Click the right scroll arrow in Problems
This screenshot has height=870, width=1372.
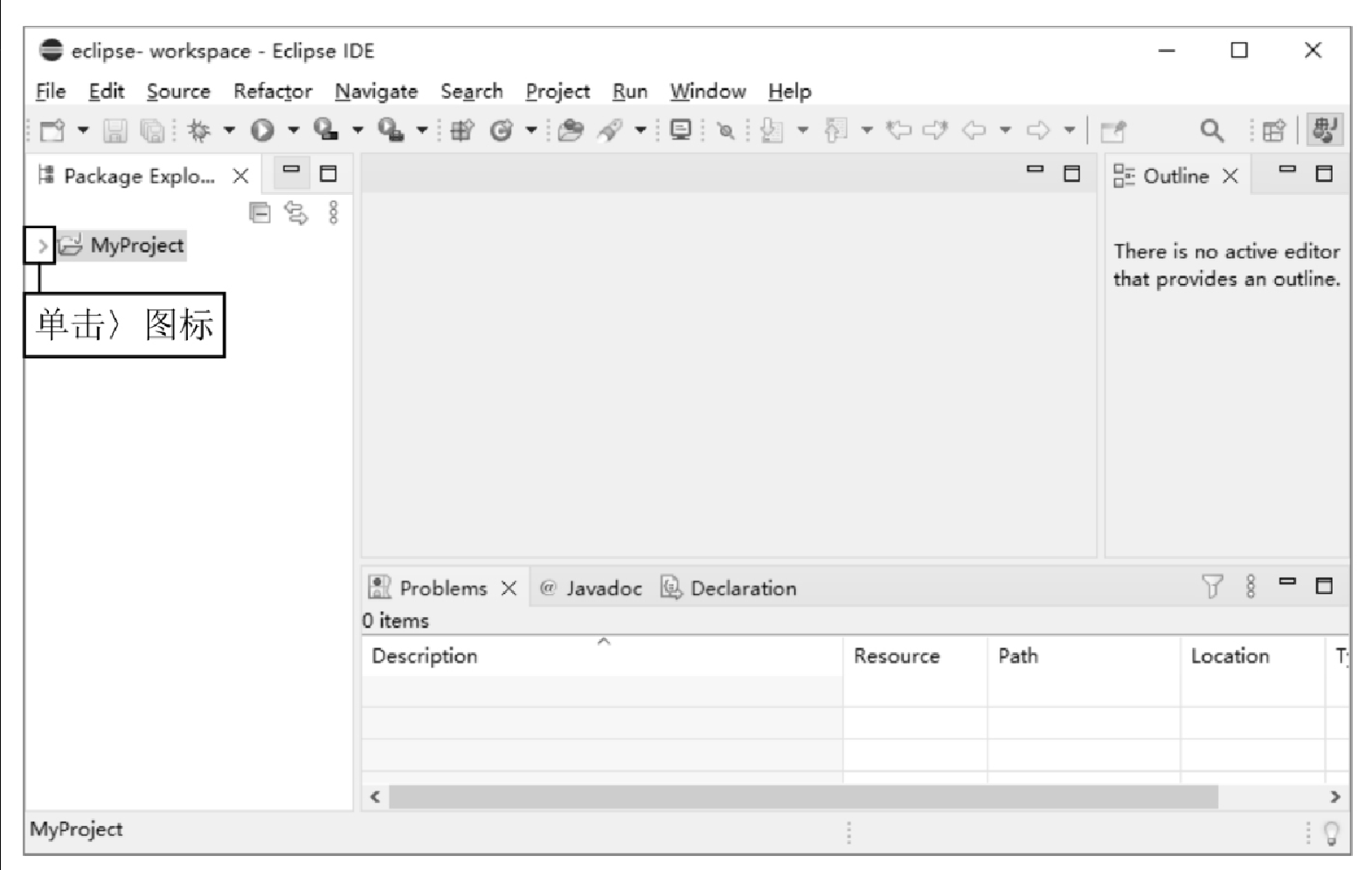[1334, 797]
